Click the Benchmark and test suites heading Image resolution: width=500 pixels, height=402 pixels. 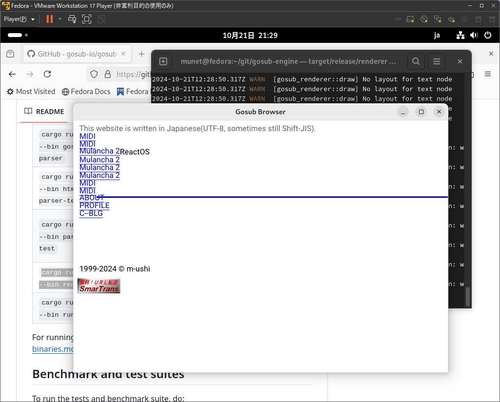tap(108, 374)
